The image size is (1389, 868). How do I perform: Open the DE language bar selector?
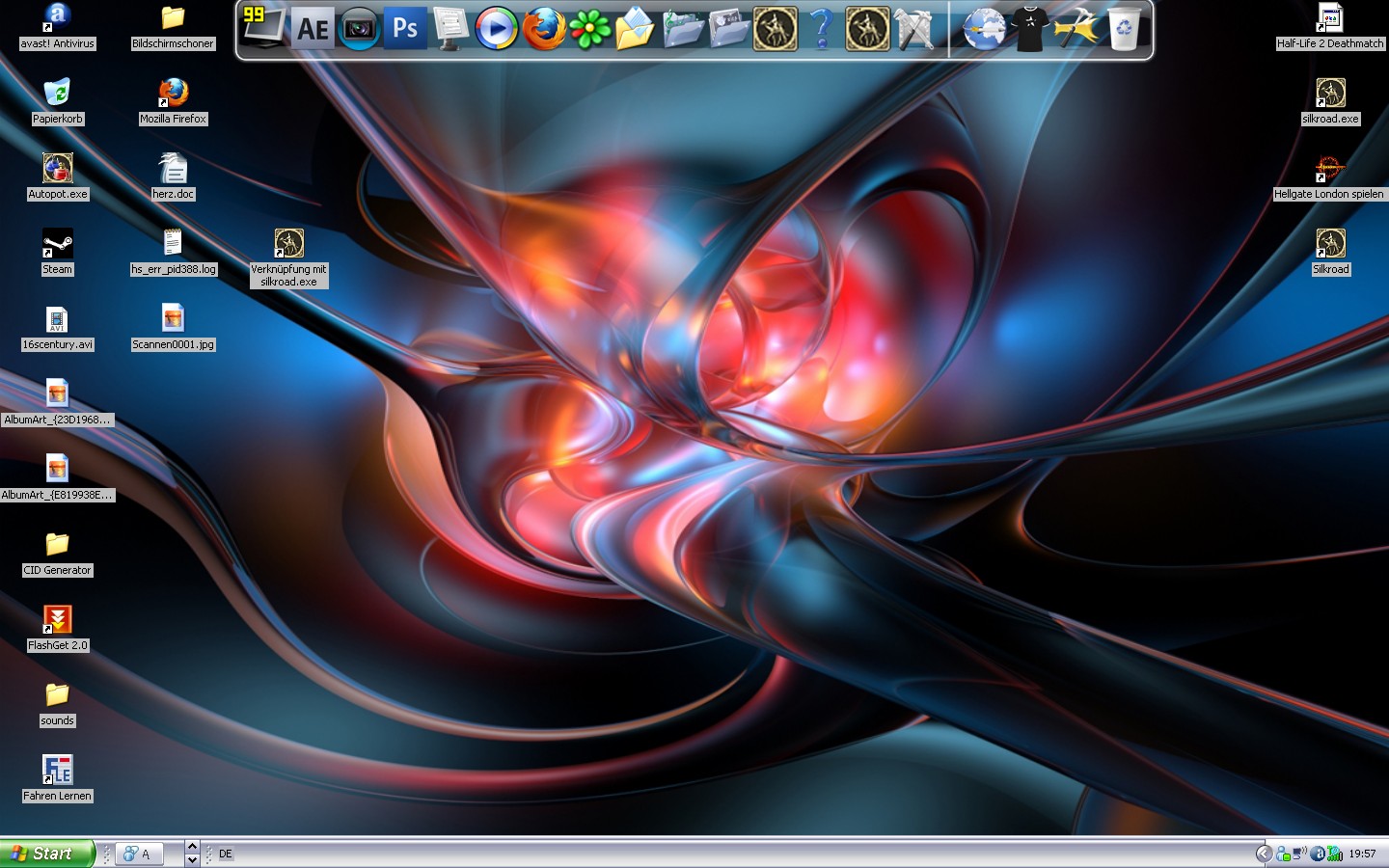tap(226, 854)
